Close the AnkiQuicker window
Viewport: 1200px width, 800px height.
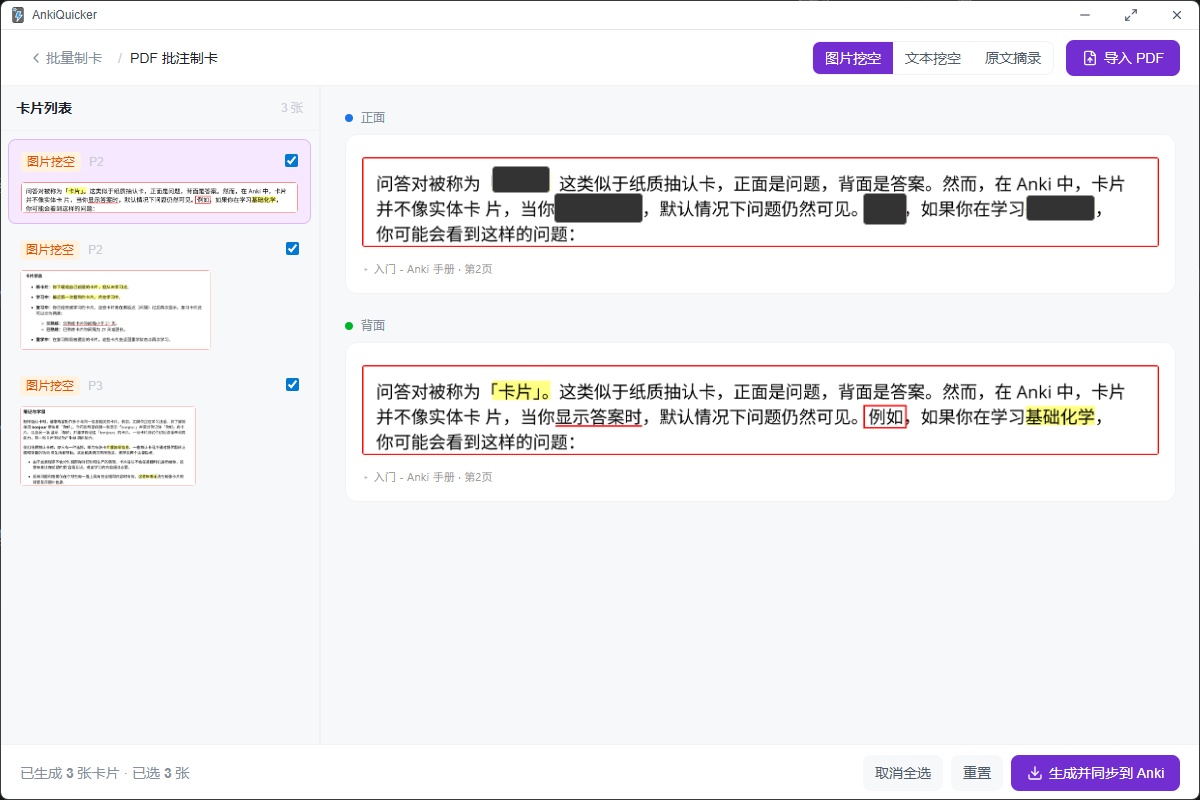[1177, 15]
